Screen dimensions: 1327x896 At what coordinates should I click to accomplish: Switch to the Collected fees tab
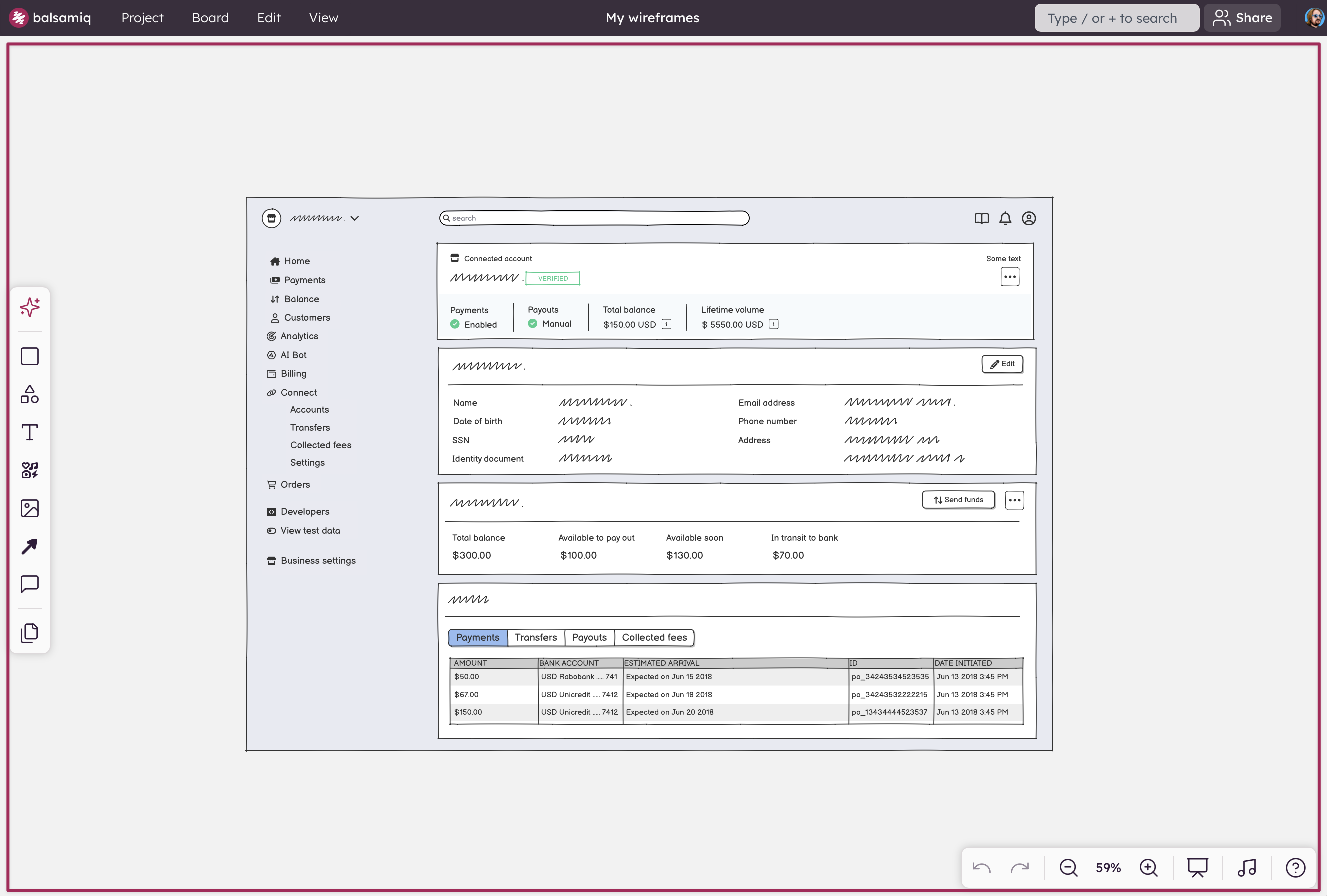click(x=654, y=638)
